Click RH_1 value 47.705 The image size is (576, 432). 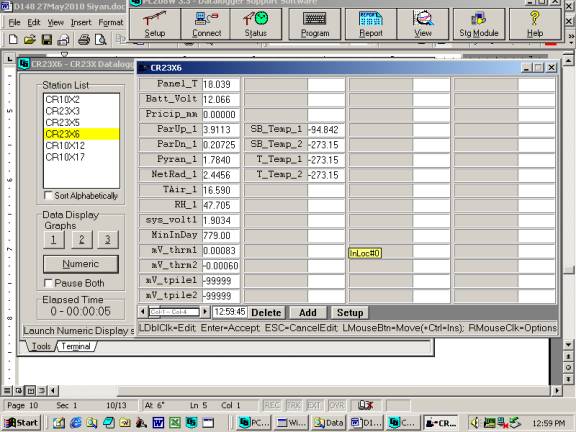pos(221,205)
